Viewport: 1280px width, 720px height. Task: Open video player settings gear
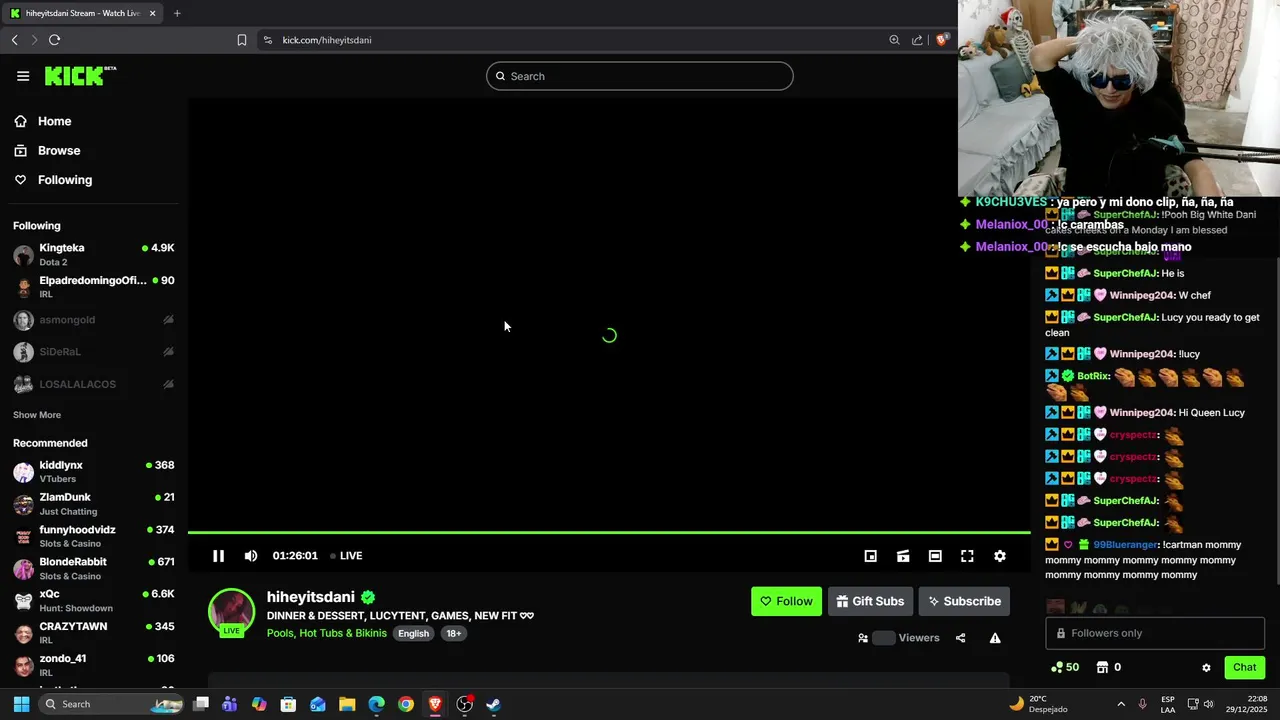pos(999,556)
